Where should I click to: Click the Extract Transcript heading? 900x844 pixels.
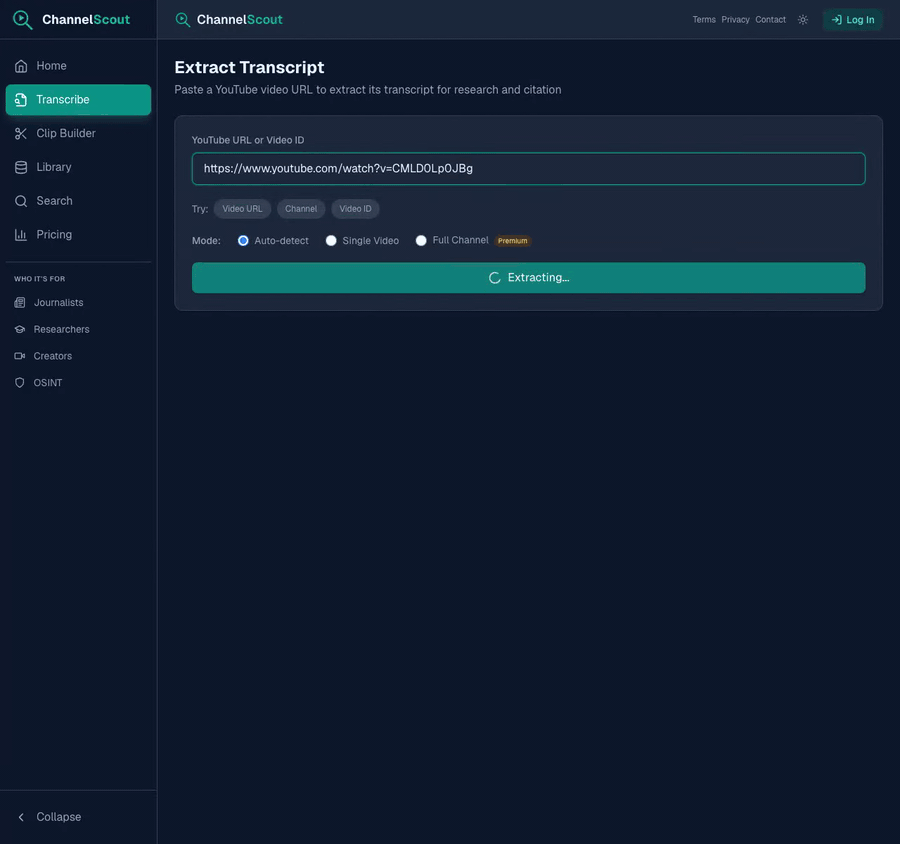pos(249,68)
